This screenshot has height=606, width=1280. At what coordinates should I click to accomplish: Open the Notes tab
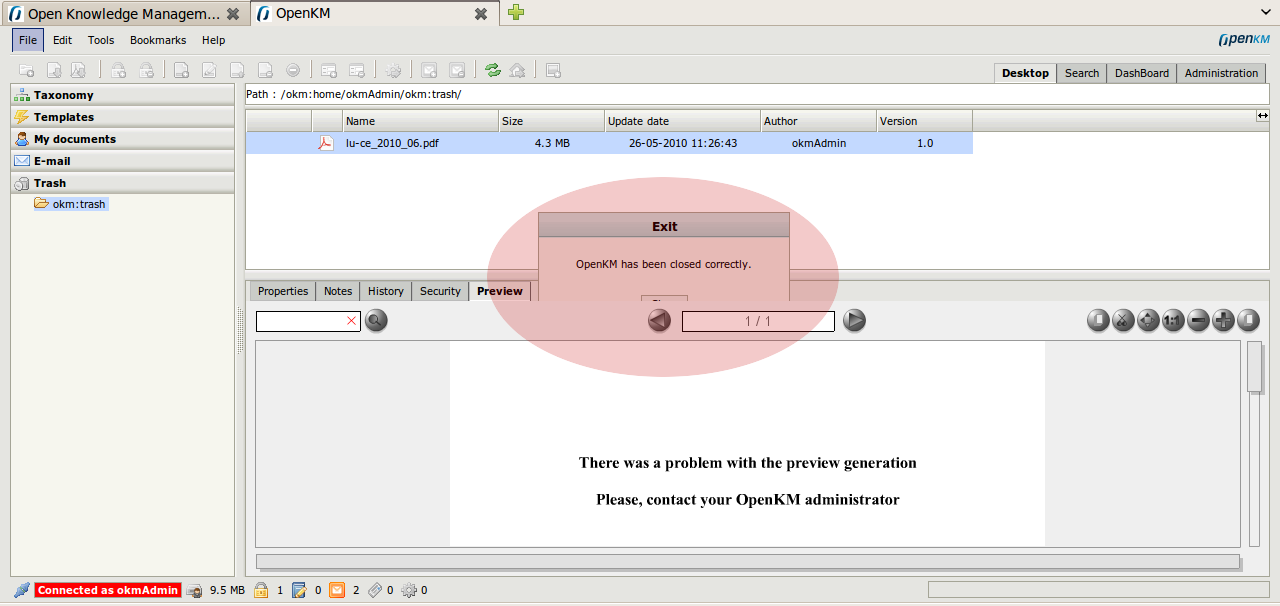click(338, 291)
